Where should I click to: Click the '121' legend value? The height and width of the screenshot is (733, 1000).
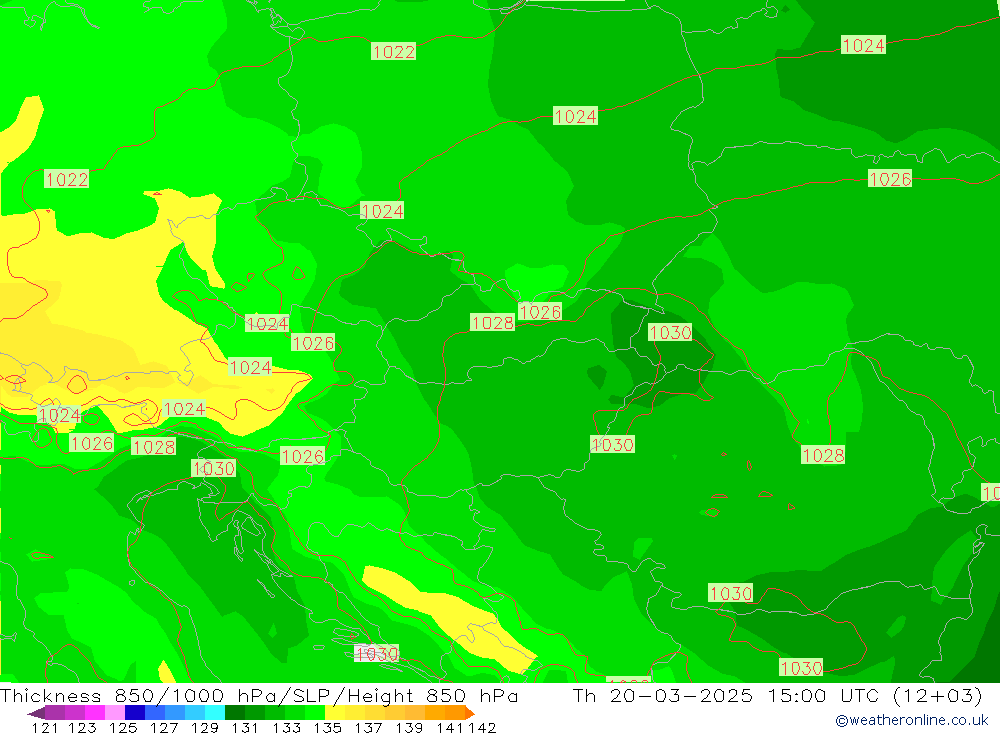45,727
